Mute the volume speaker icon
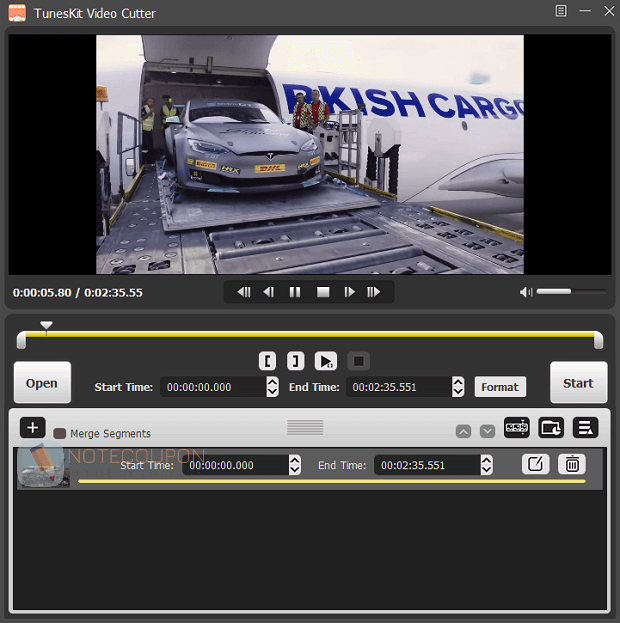Viewport: 620px width, 623px height. [x=525, y=292]
